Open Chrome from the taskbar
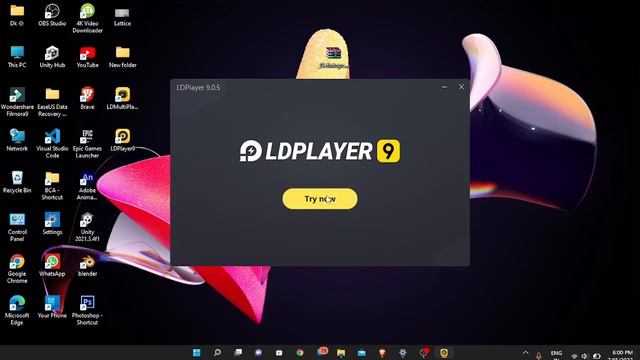Screen dimensions: 640x360 click(x=300, y=352)
